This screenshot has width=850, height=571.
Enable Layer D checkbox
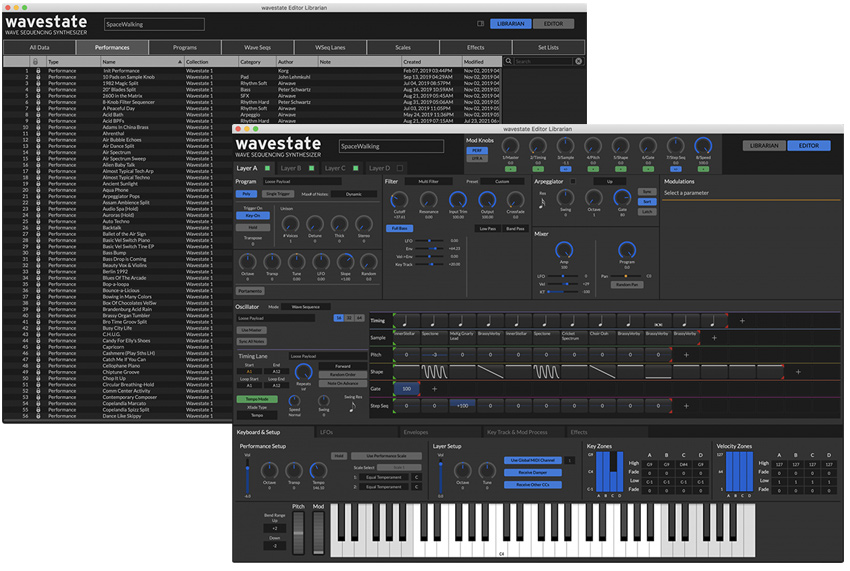coord(400,168)
